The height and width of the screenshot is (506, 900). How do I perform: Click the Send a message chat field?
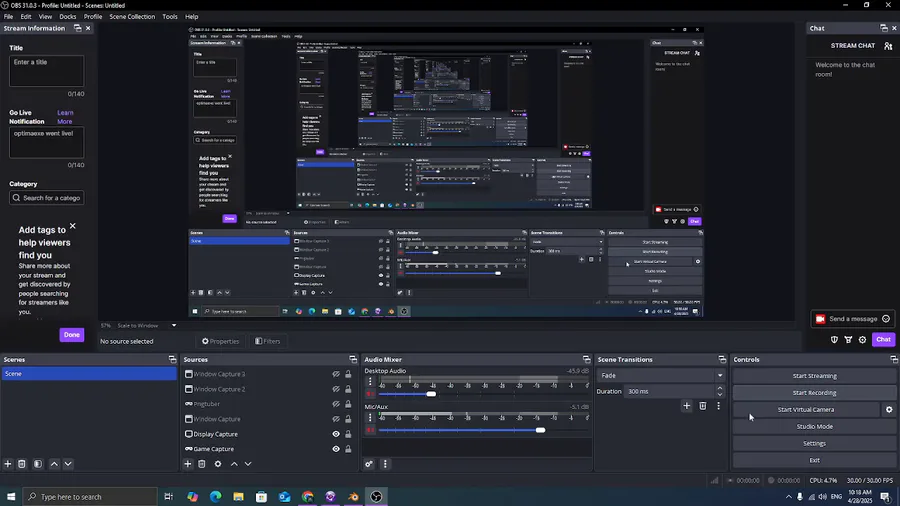(853, 319)
